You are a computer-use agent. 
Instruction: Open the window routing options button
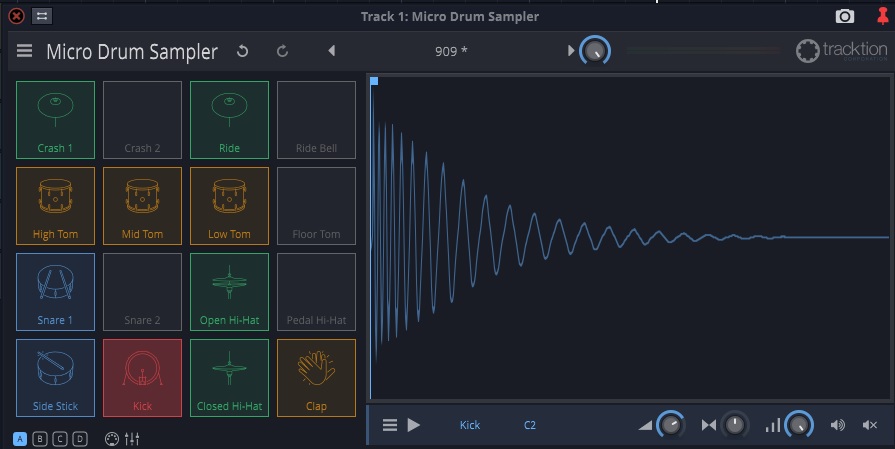coord(42,16)
